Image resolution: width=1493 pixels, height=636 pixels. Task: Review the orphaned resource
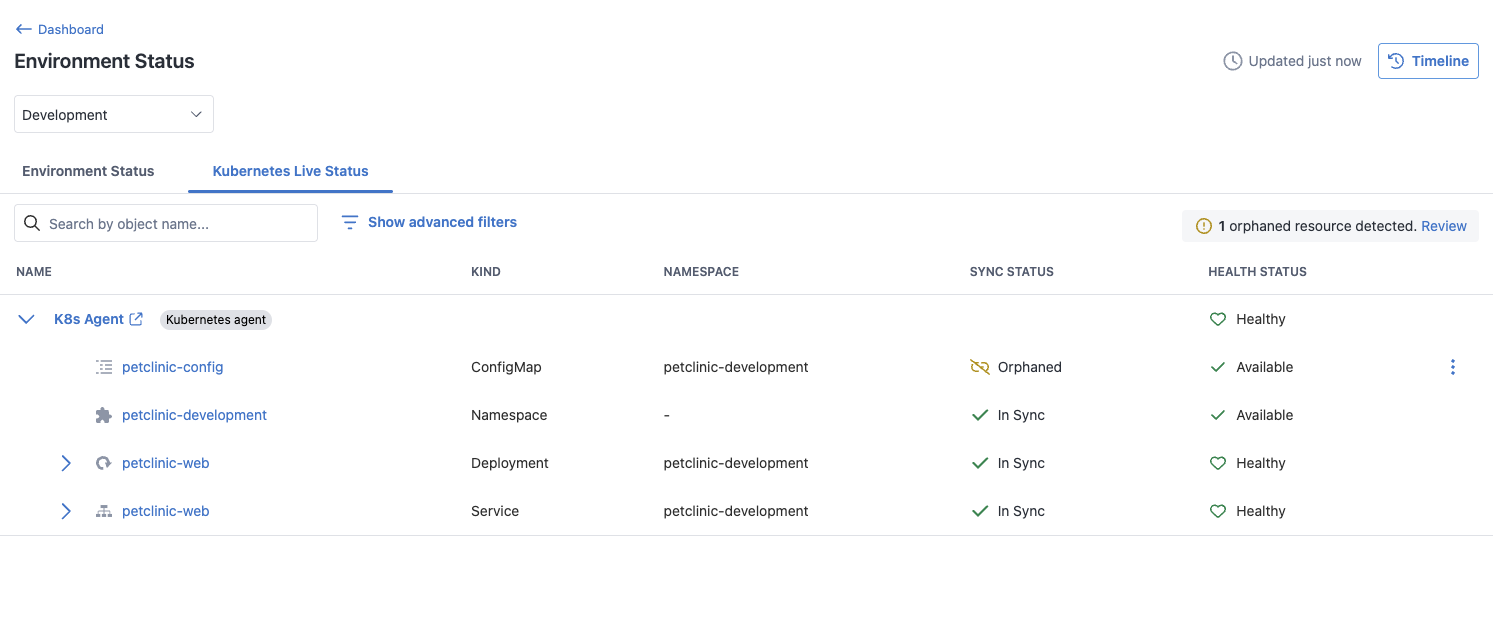[x=1444, y=226]
